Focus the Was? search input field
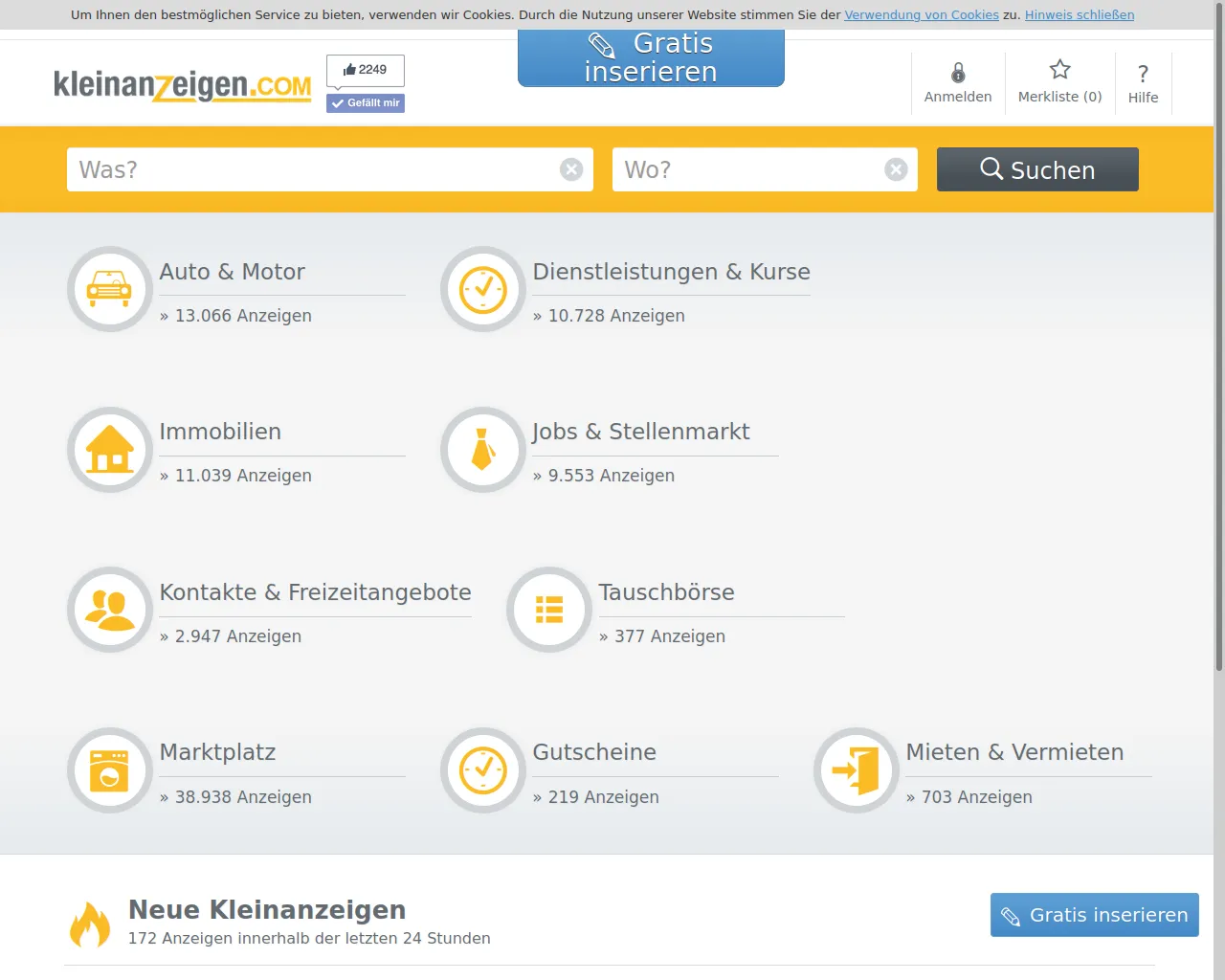Image resolution: width=1225 pixels, height=980 pixels. (x=314, y=169)
